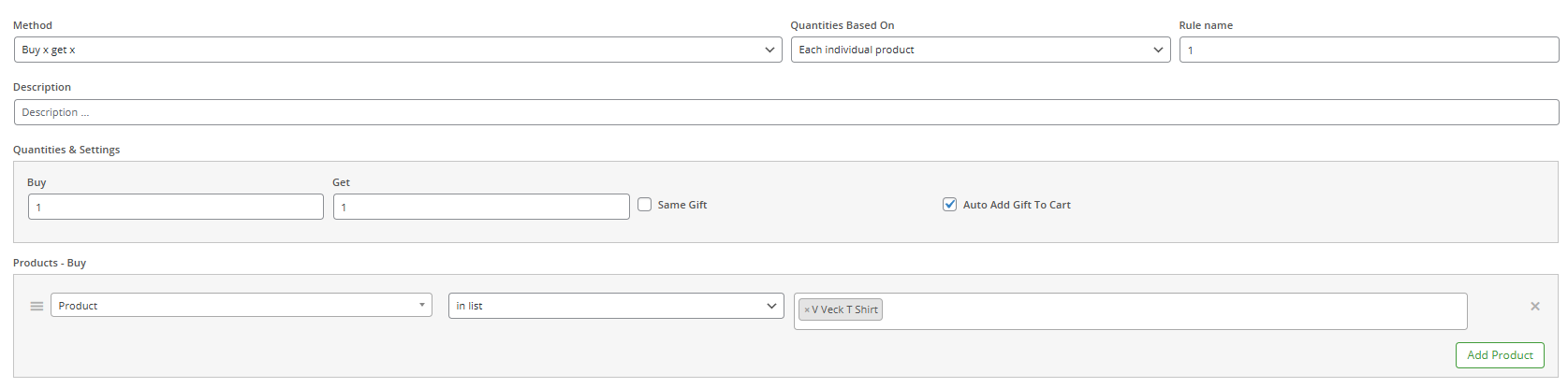The height and width of the screenshot is (388, 1568).
Task: Click the chevron of the Method select
Action: click(x=770, y=50)
